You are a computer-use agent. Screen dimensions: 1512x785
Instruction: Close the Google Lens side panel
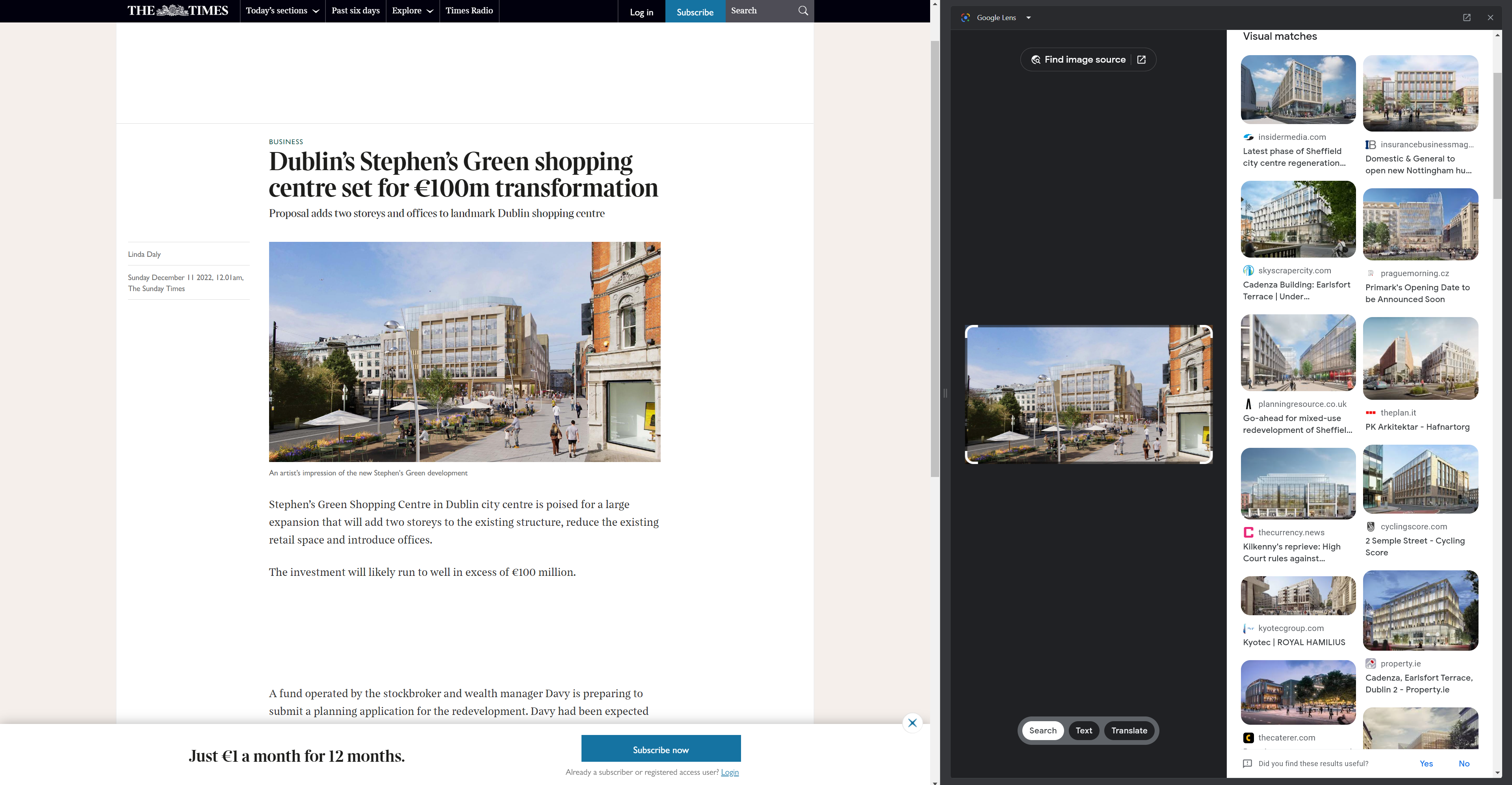tap(1490, 18)
